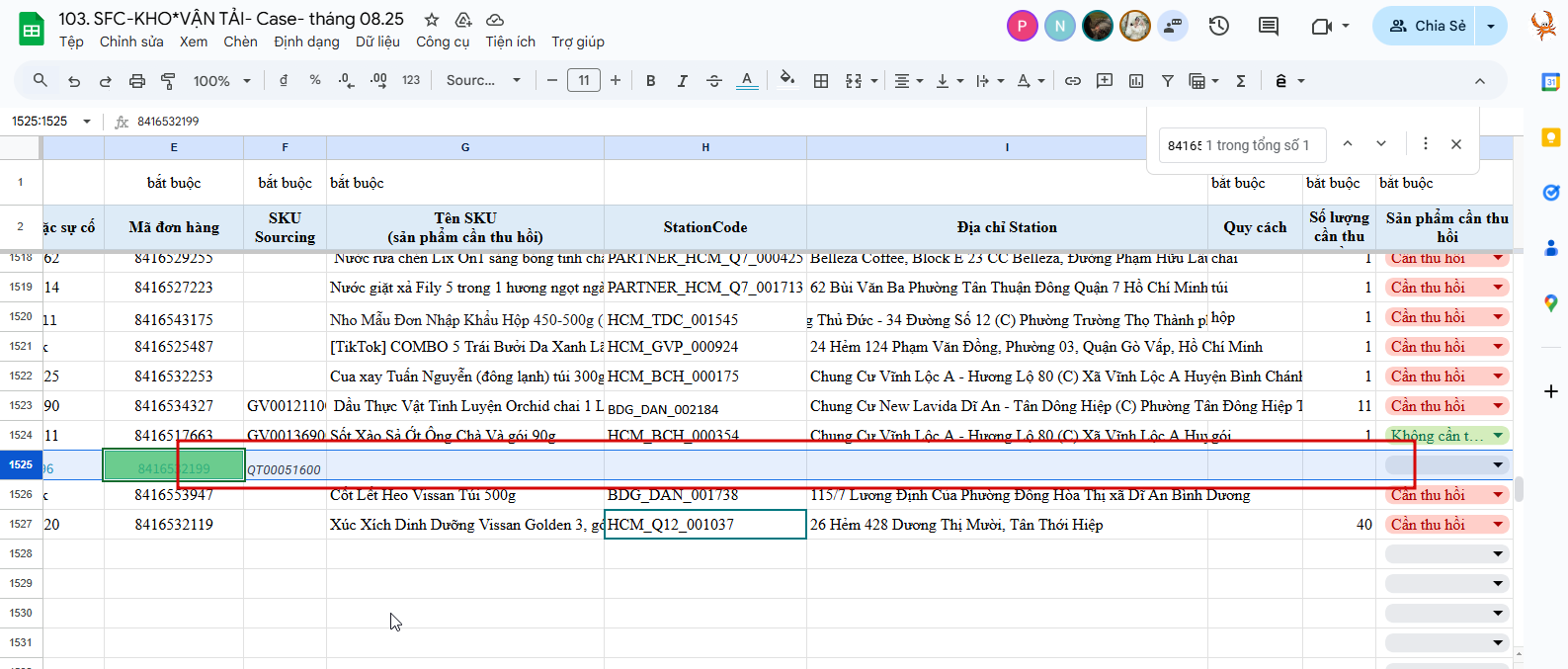Open horizontal align dropdown

click(x=909, y=81)
